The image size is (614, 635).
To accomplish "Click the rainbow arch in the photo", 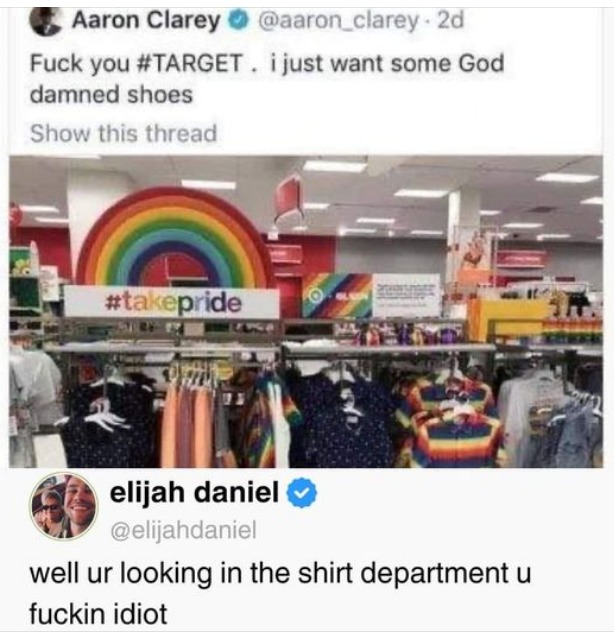I will 172,239.
